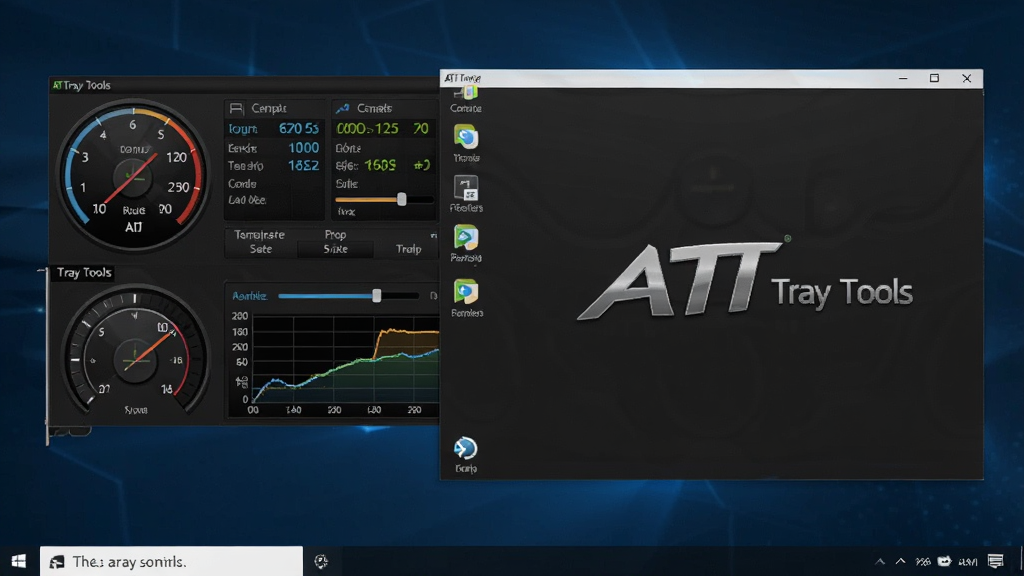Click the orange slider handle under 'Sitle'
This screenshot has width=1024, height=576.
[x=402, y=199]
